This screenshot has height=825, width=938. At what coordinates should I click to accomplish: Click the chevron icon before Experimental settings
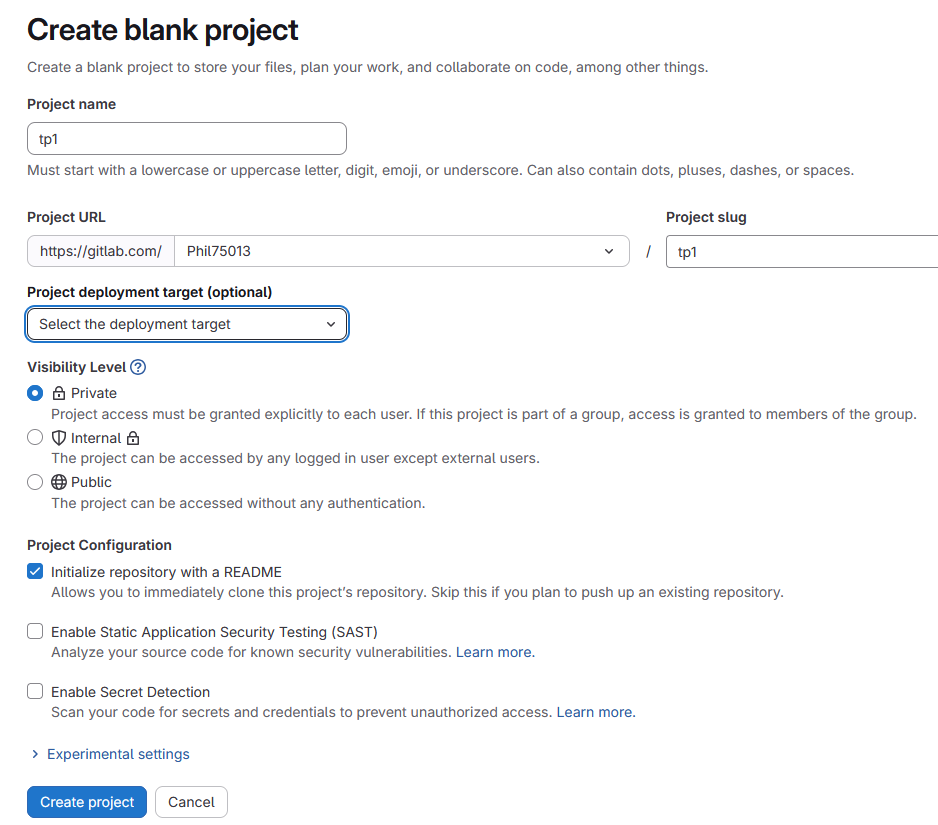coord(35,754)
